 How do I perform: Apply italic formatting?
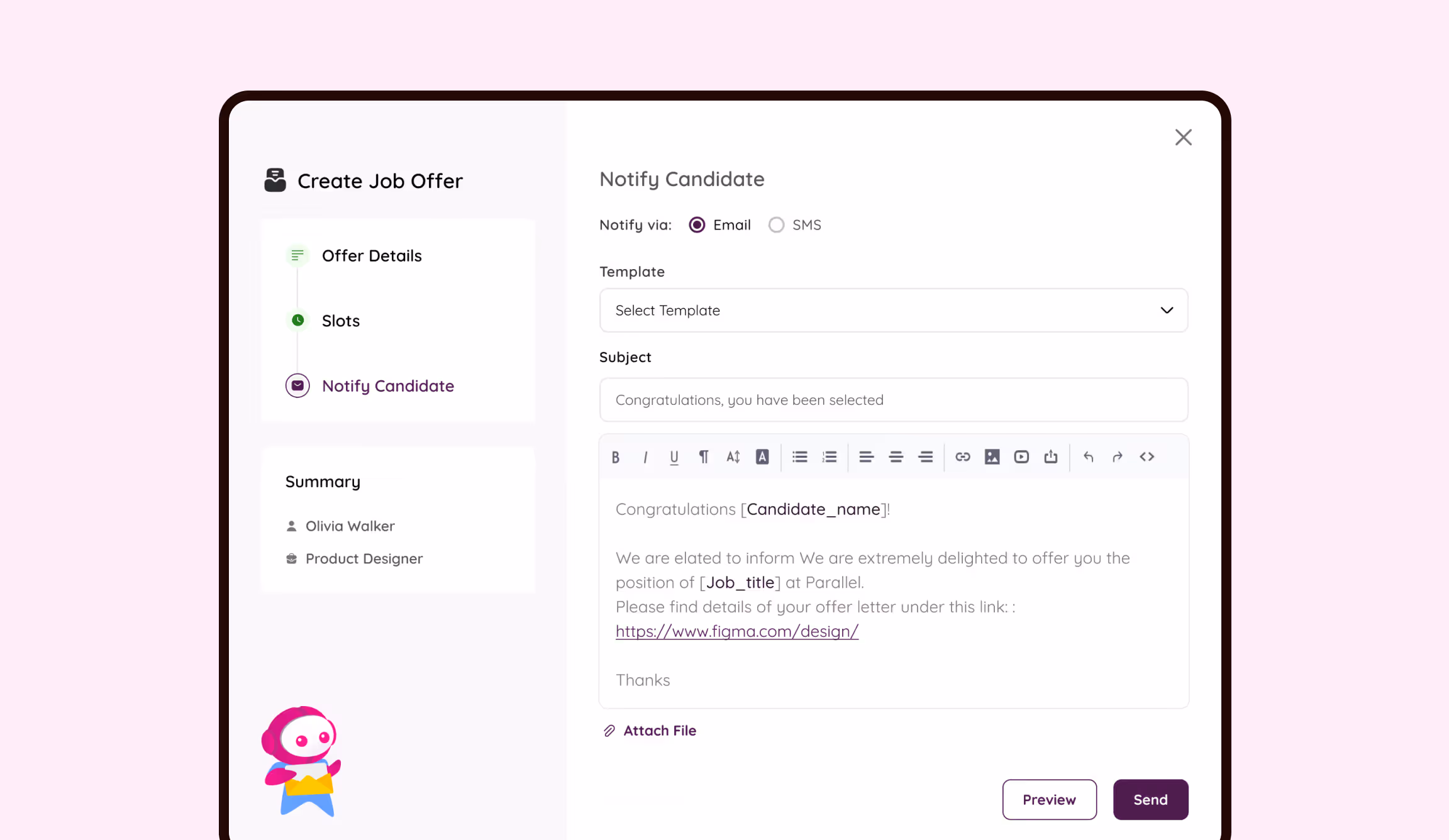click(x=645, y=457)
